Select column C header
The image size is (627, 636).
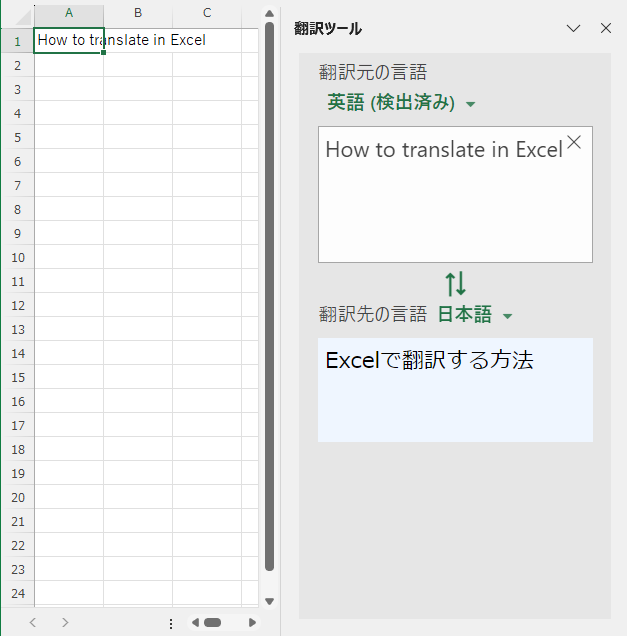[207, 14]
